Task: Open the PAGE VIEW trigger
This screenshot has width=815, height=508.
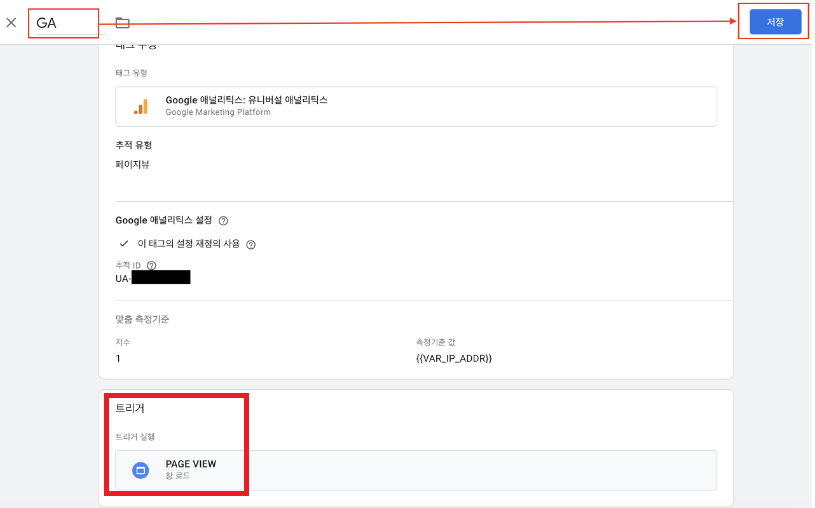Action: [416, 470]
